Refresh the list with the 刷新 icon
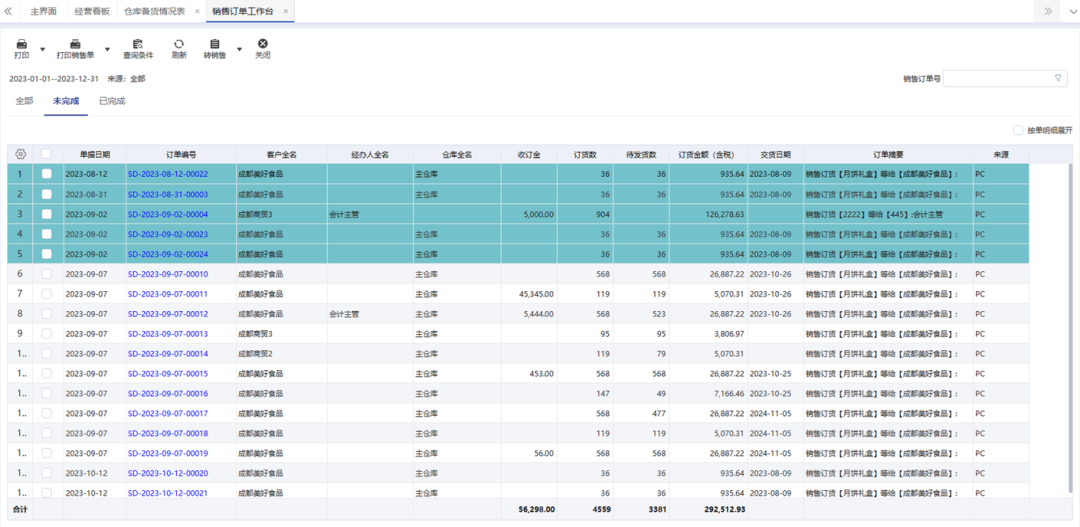 click(179, 44)
